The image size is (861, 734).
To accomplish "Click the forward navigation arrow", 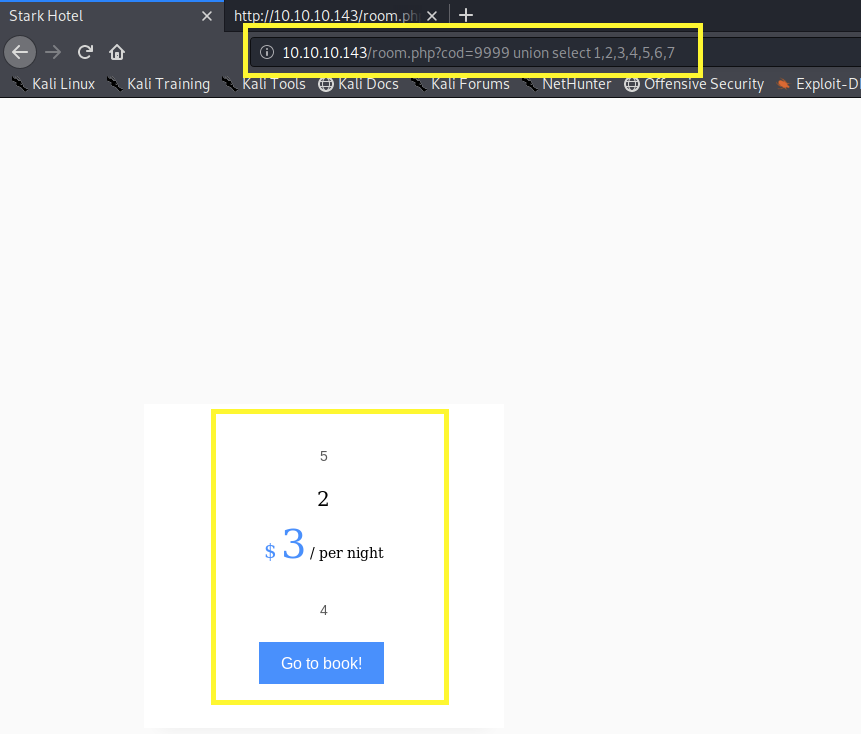I will [x=53, y=52].
